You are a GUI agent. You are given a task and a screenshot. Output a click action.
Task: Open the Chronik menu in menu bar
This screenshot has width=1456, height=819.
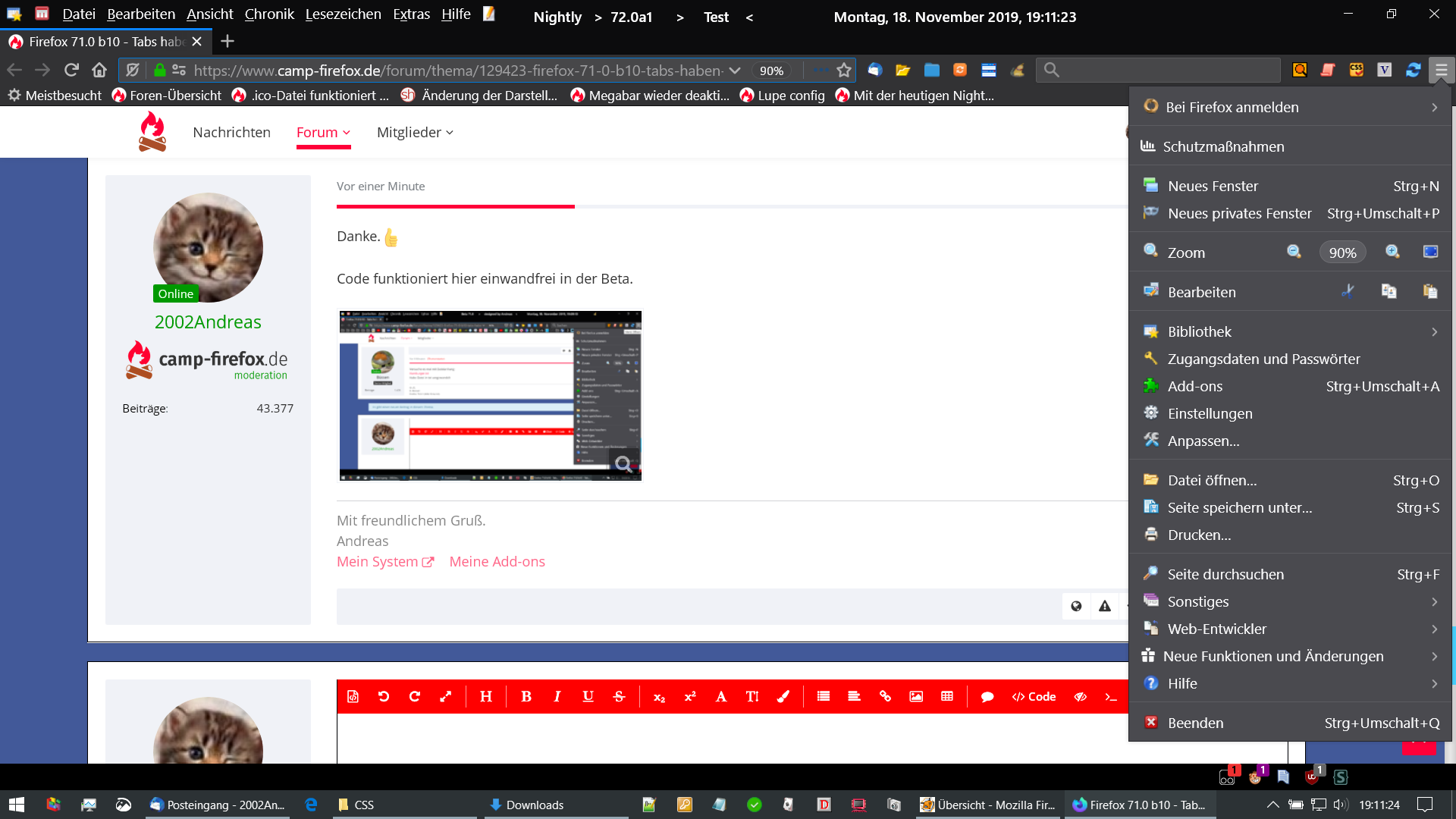(269, 14)
